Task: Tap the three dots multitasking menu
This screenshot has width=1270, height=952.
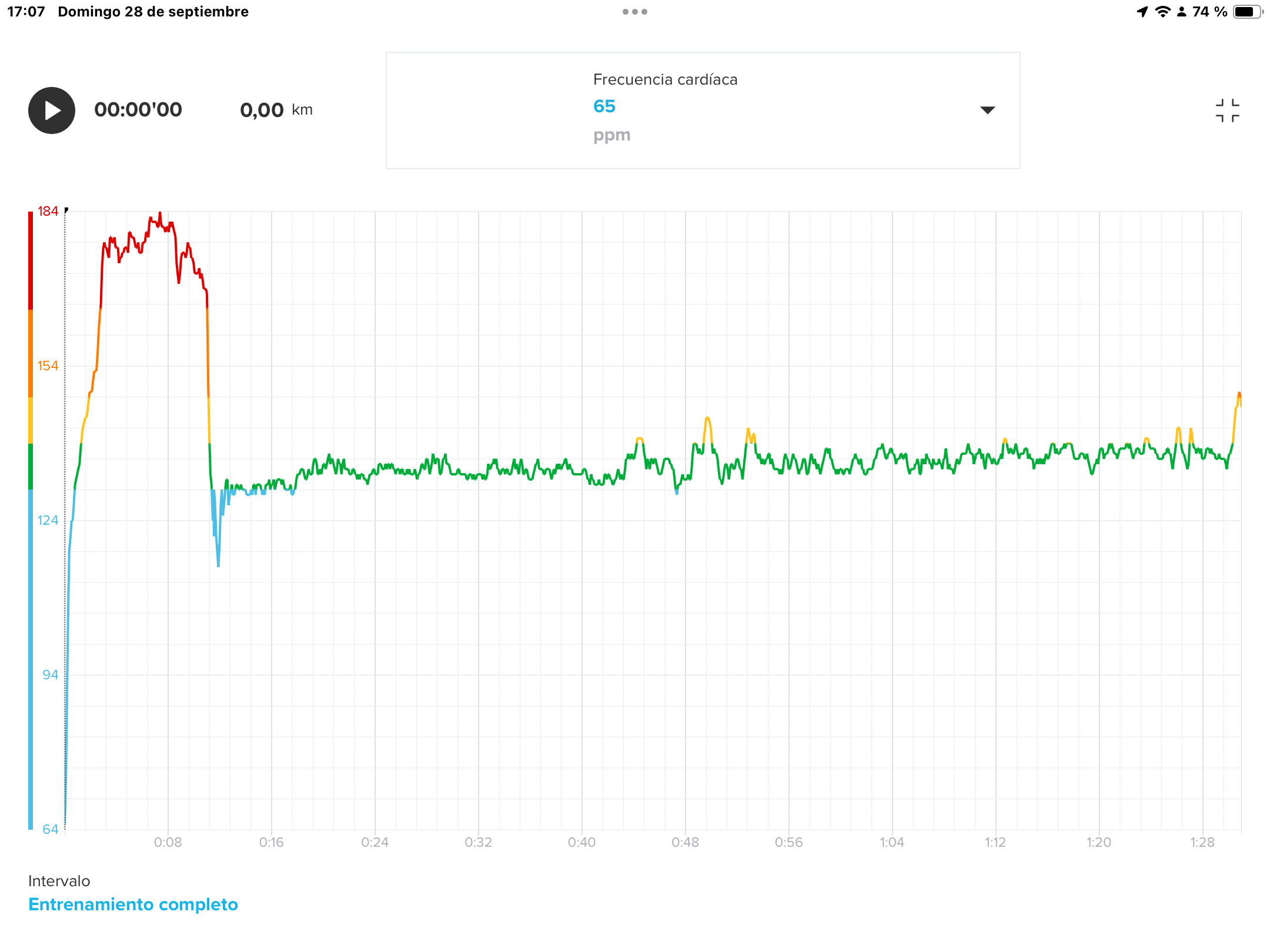Action: click(x=634, y=12)
